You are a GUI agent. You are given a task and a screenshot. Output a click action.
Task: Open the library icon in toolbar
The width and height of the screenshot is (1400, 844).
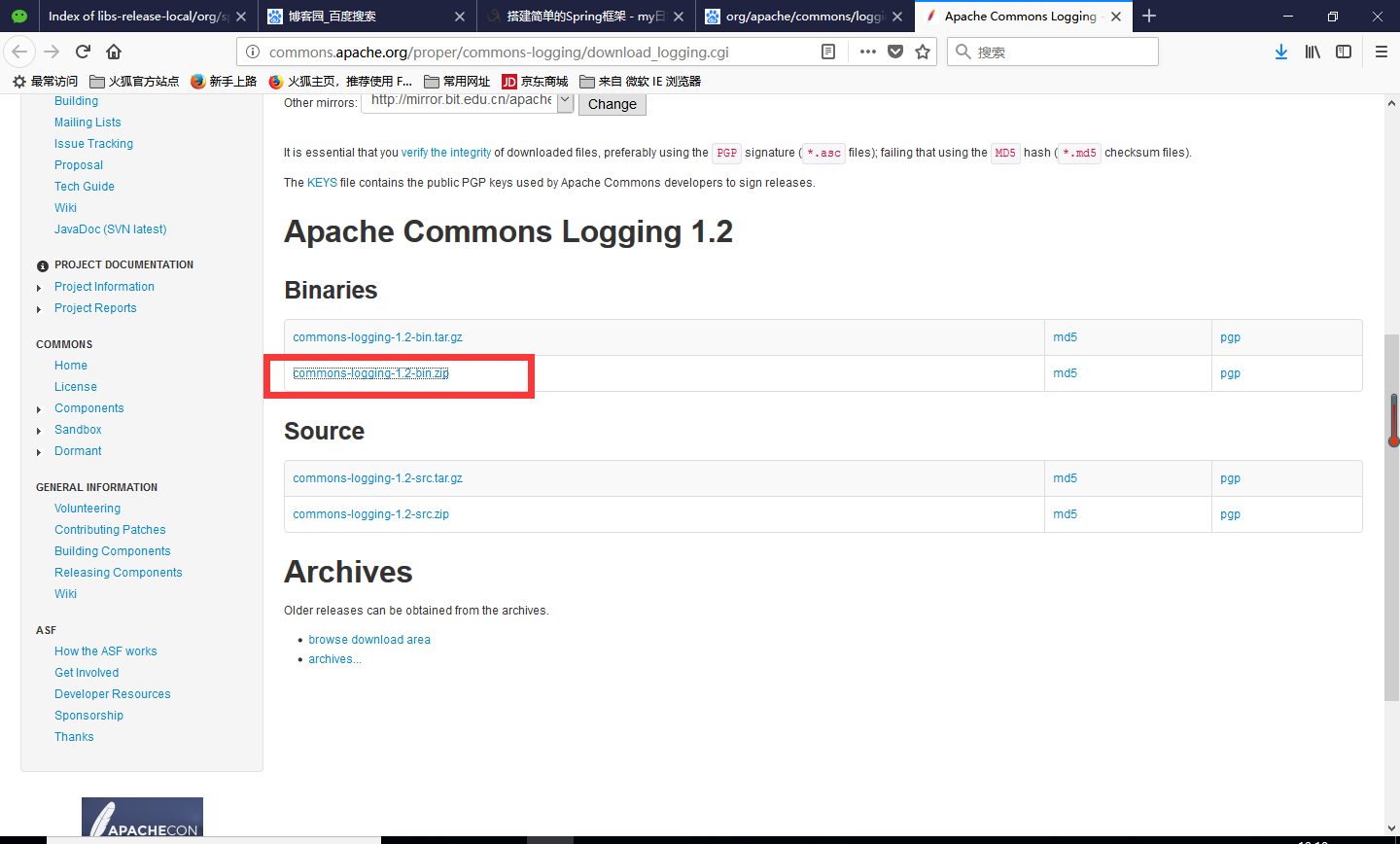pyautogui.click(x=1312, y=52)
